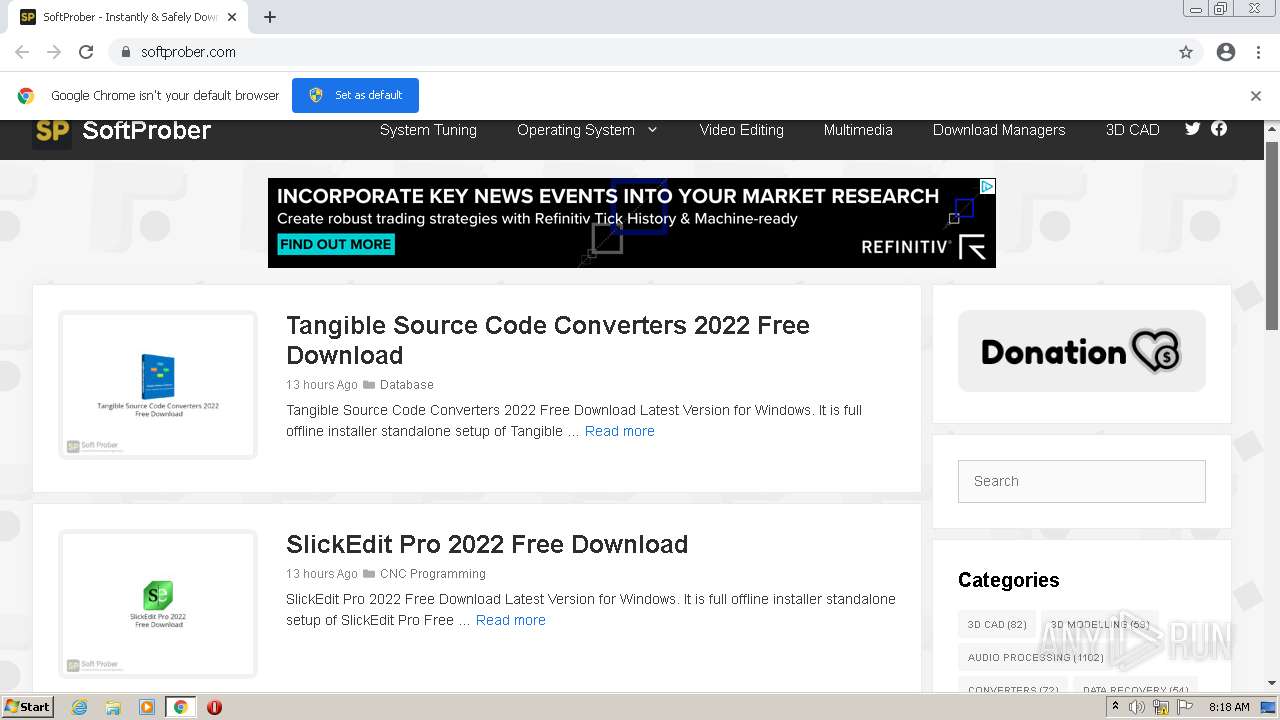
Task: Open SoftProber's Twitter page icon
Action: pos(1192,128)
